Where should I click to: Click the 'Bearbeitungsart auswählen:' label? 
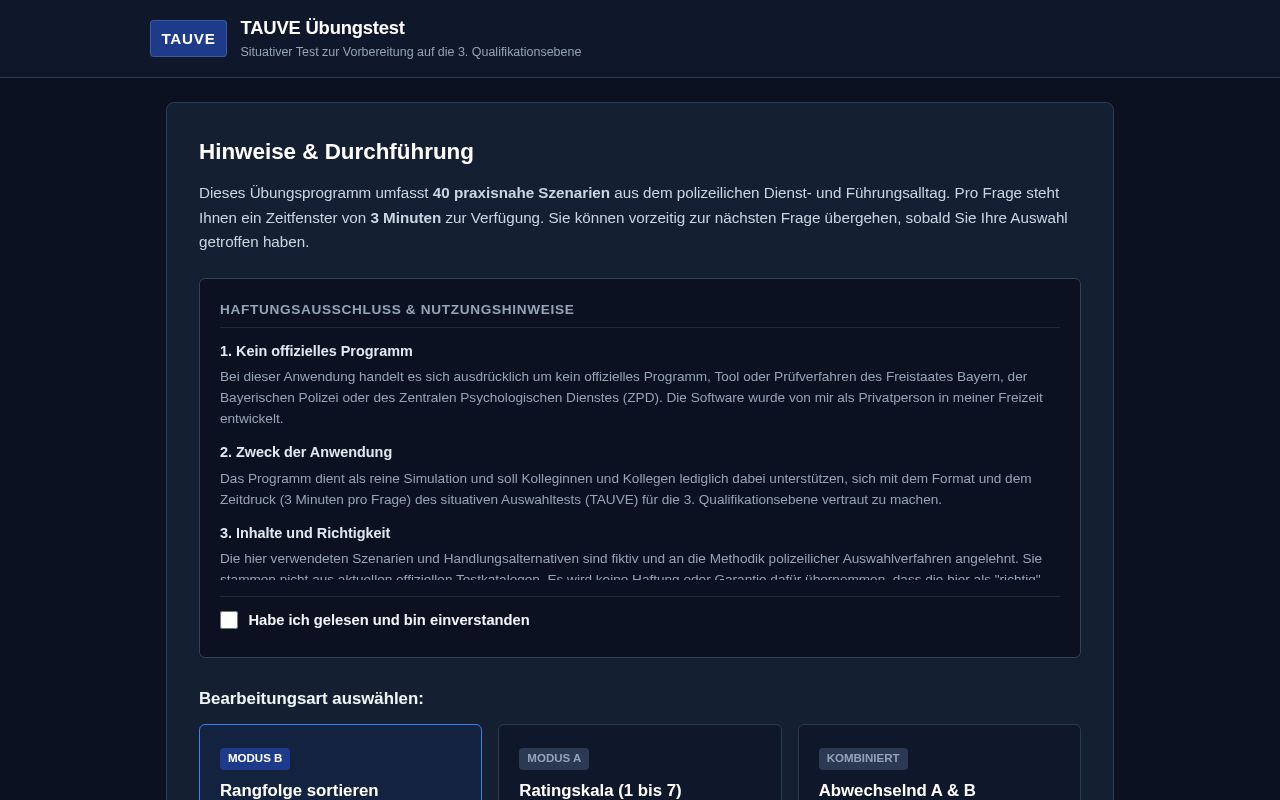point(311,699)
